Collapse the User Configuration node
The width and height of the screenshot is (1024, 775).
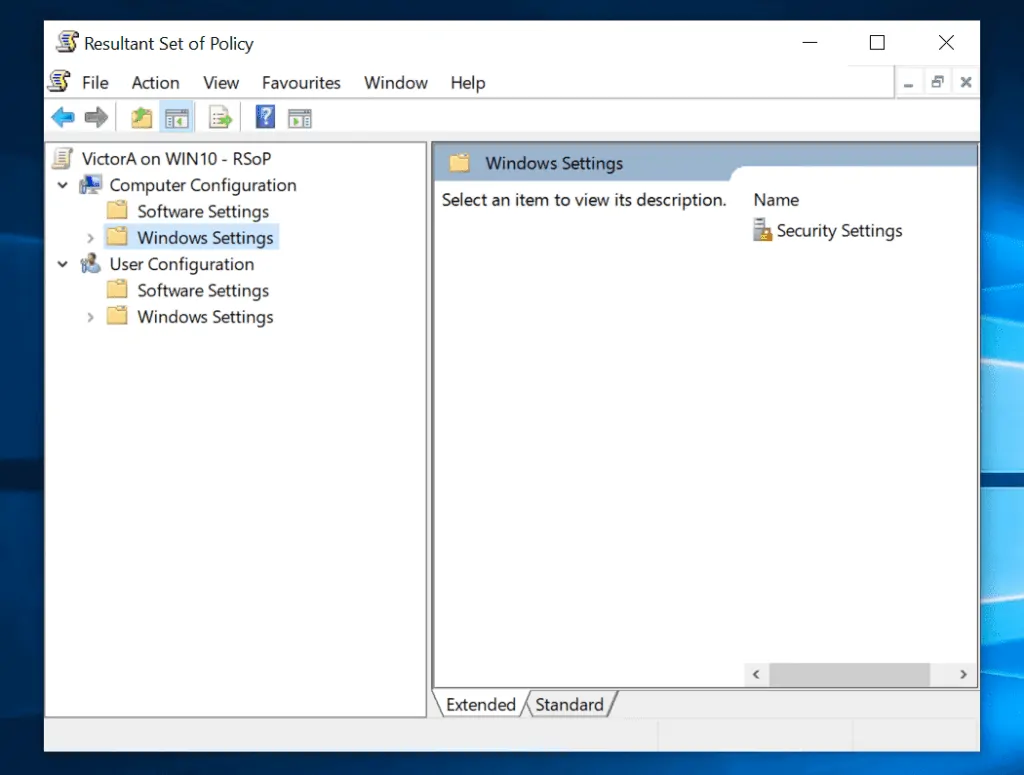tap(63, 264)
